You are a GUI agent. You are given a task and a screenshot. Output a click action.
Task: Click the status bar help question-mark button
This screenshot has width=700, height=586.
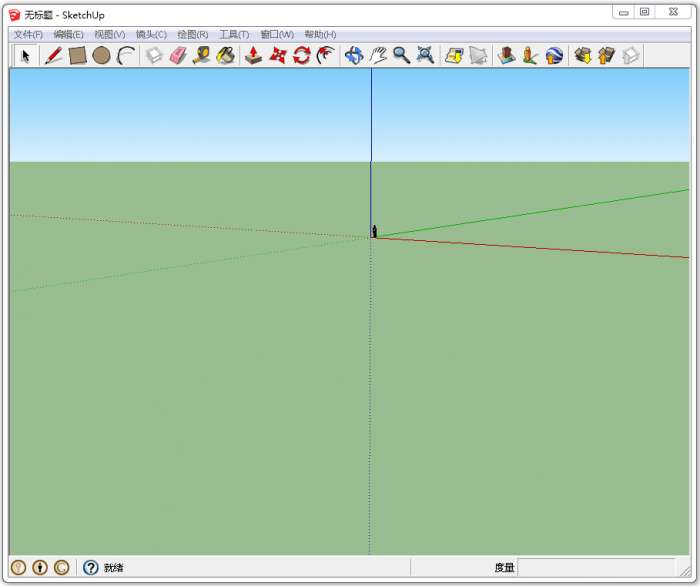tap(91, 568)
